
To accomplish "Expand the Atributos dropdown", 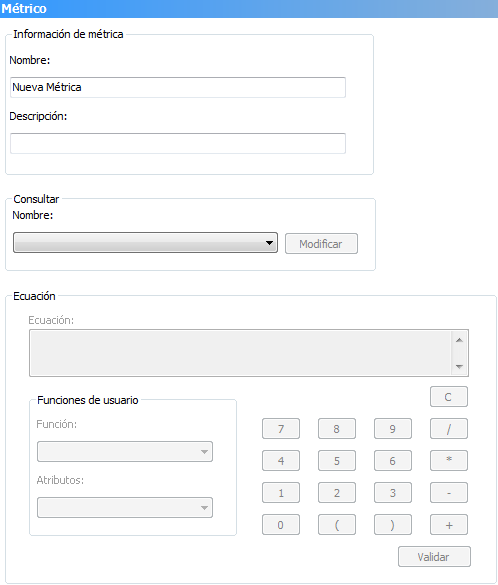I will [x=125, y=507].
